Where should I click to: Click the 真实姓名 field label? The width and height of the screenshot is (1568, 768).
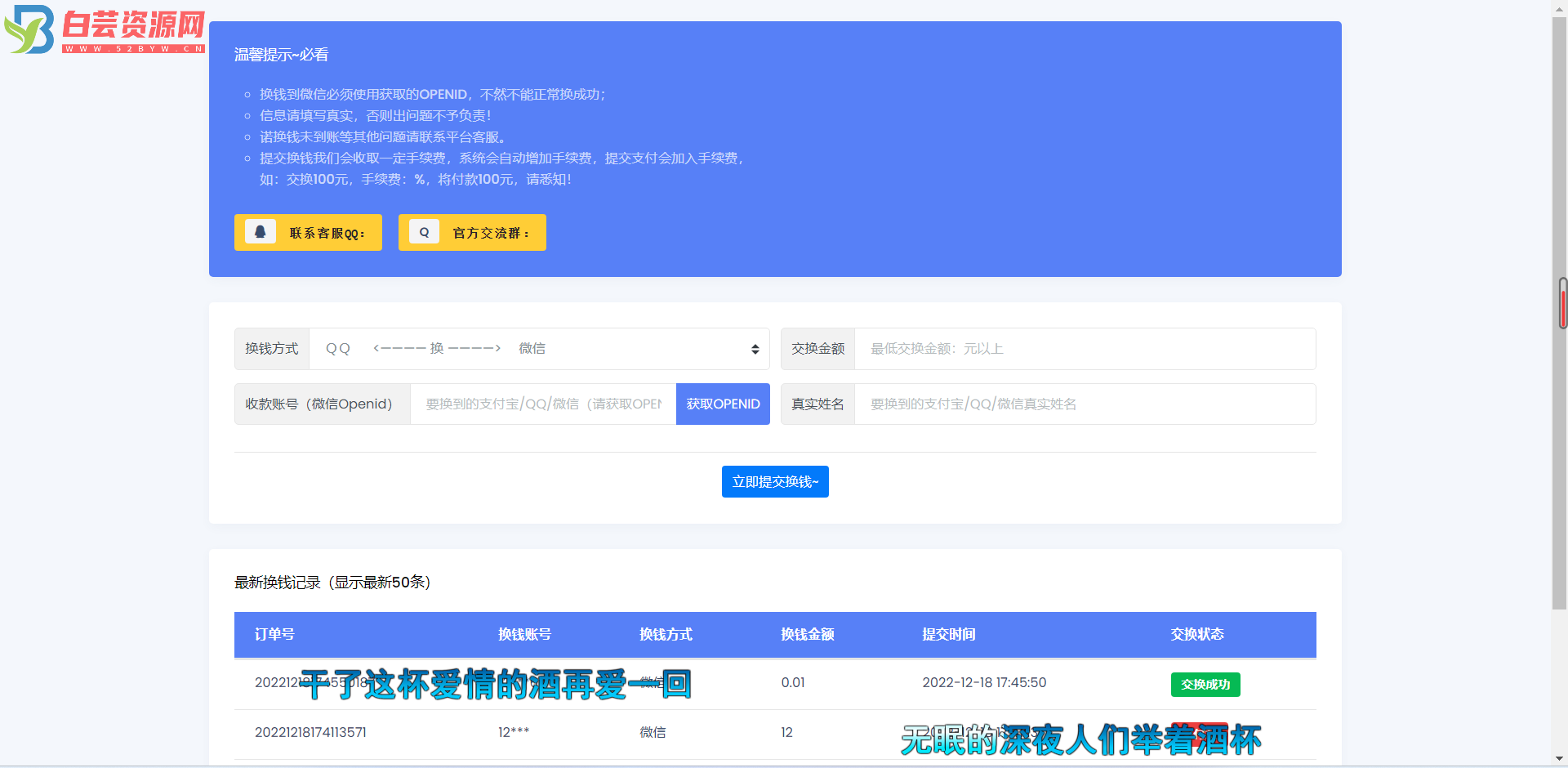pyautogui.click(x=817, y=404)
